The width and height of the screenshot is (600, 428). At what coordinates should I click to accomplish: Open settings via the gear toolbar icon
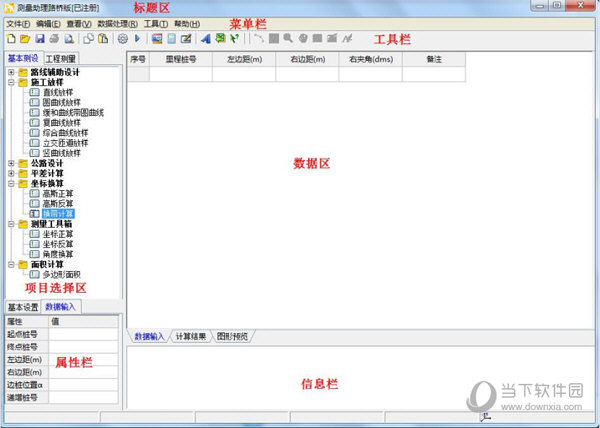point(122,39)
